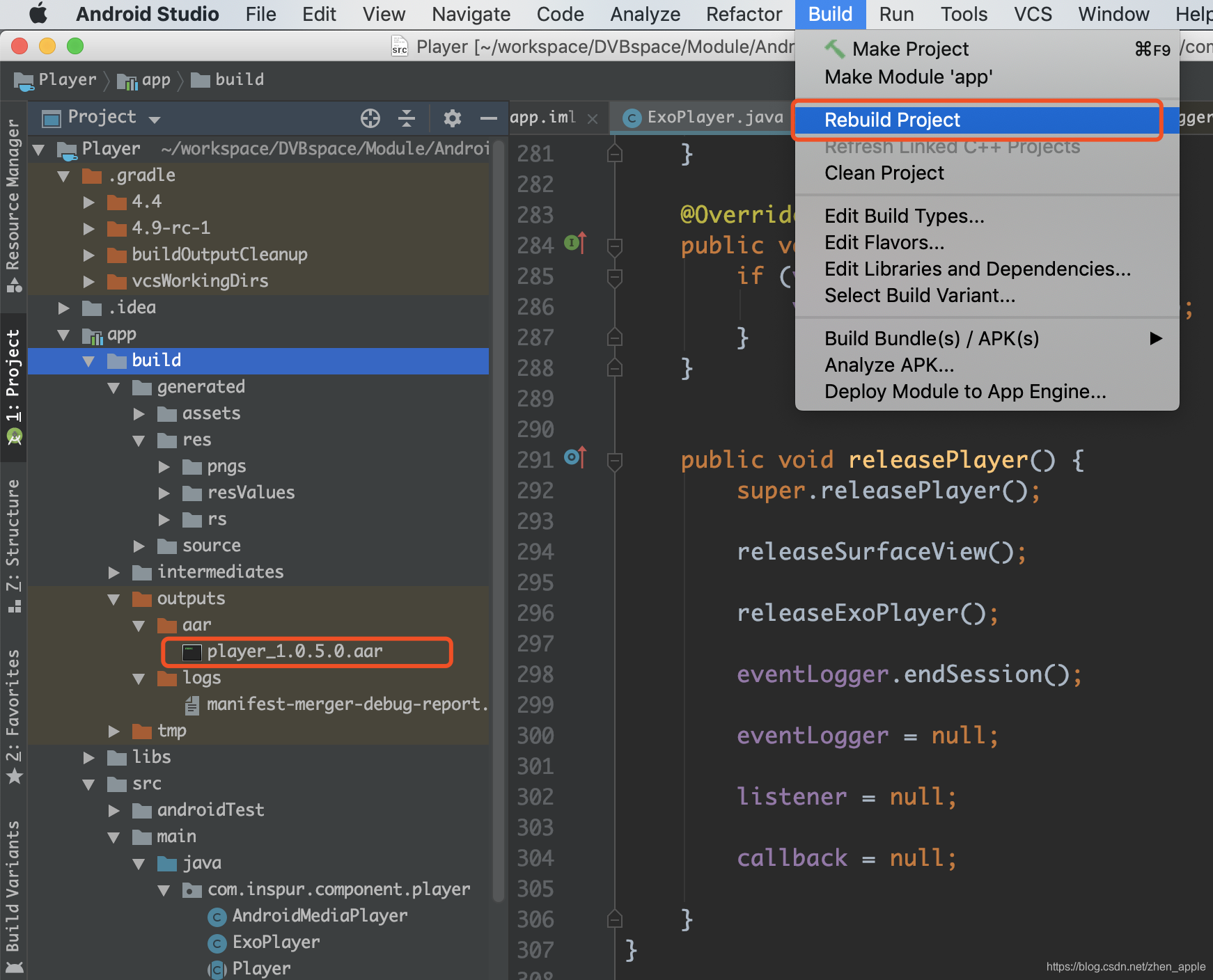Open the Refactor menu

click(x=744, y=14)
